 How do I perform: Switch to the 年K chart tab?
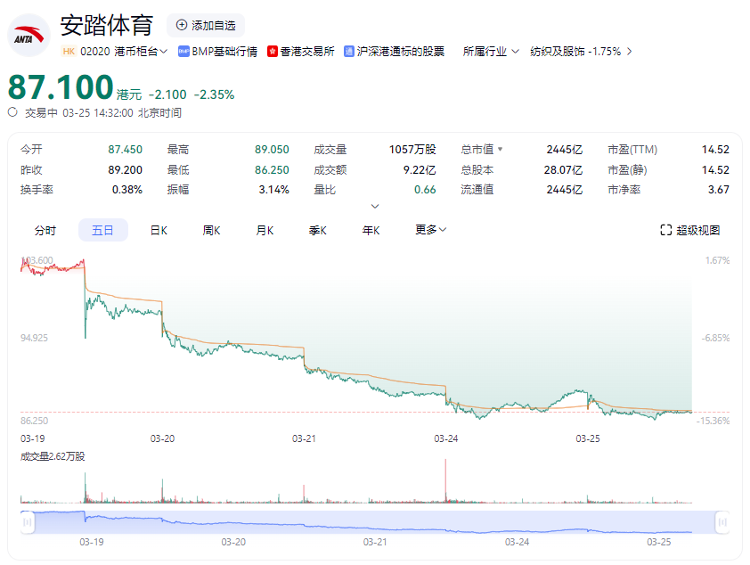point(371,231)
